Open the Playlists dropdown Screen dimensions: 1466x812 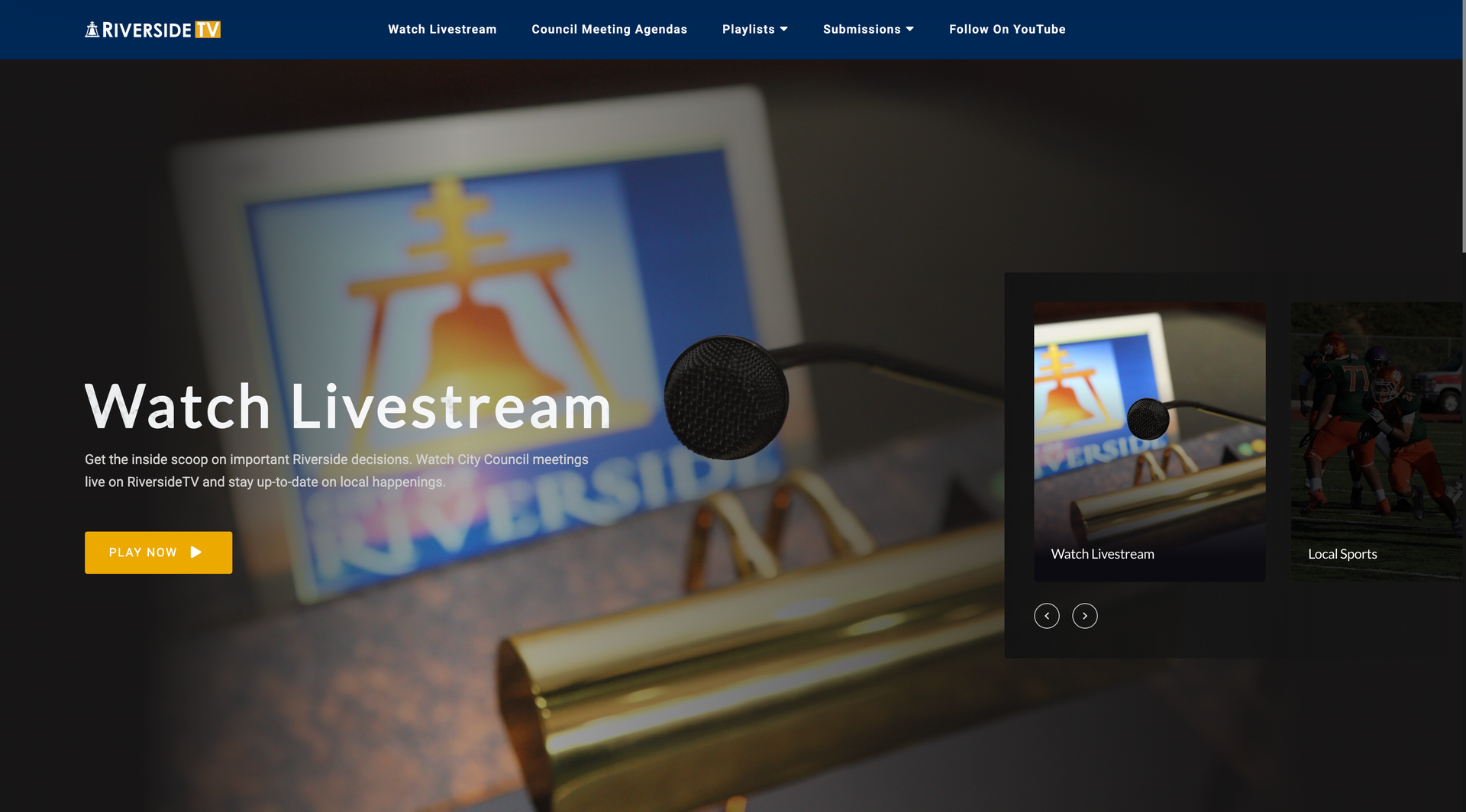[754, 29]
